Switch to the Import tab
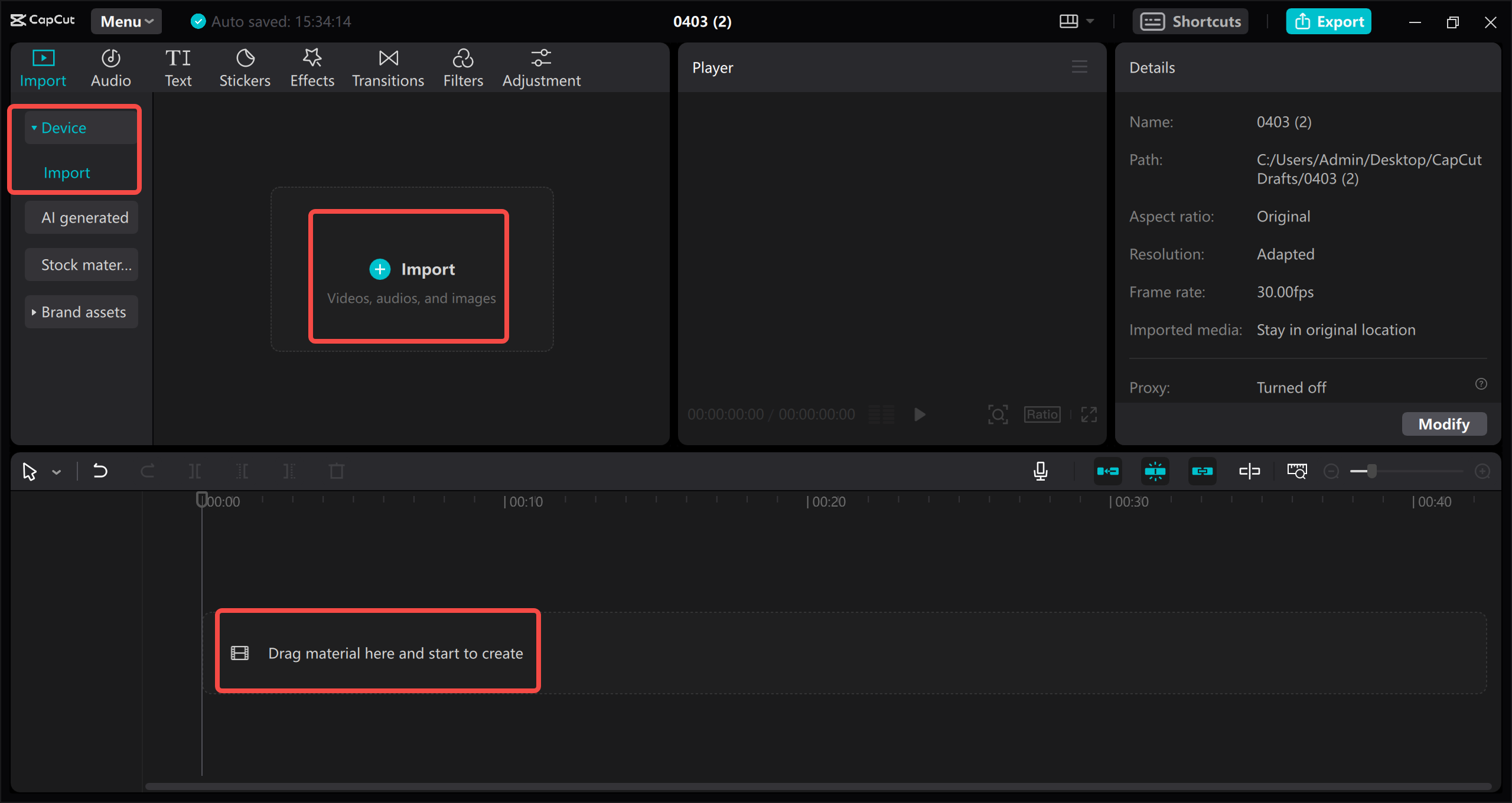The image size is (1512, 803). click(x=43, y=66)
